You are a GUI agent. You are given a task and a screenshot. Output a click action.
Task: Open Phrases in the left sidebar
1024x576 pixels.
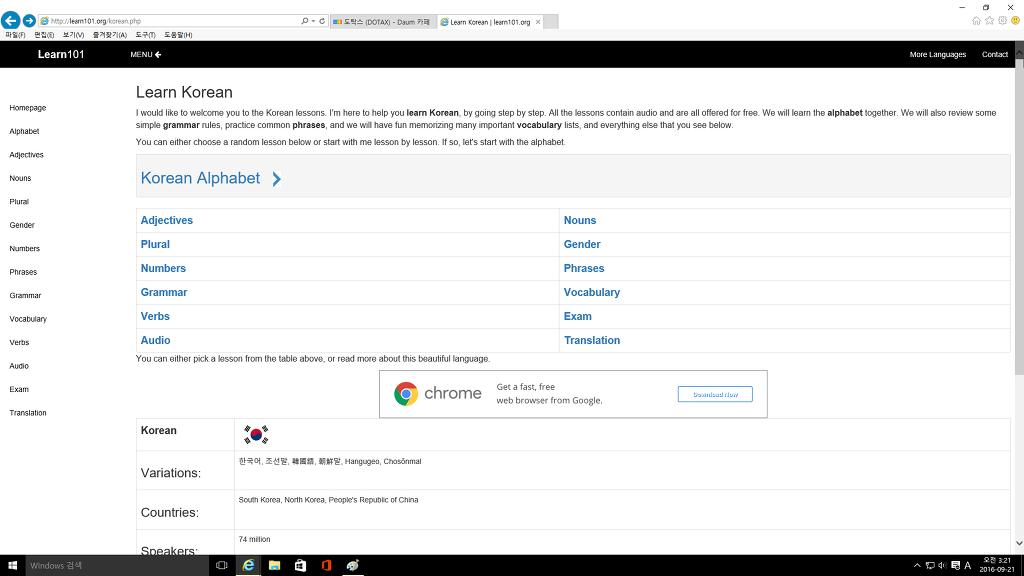24,272
